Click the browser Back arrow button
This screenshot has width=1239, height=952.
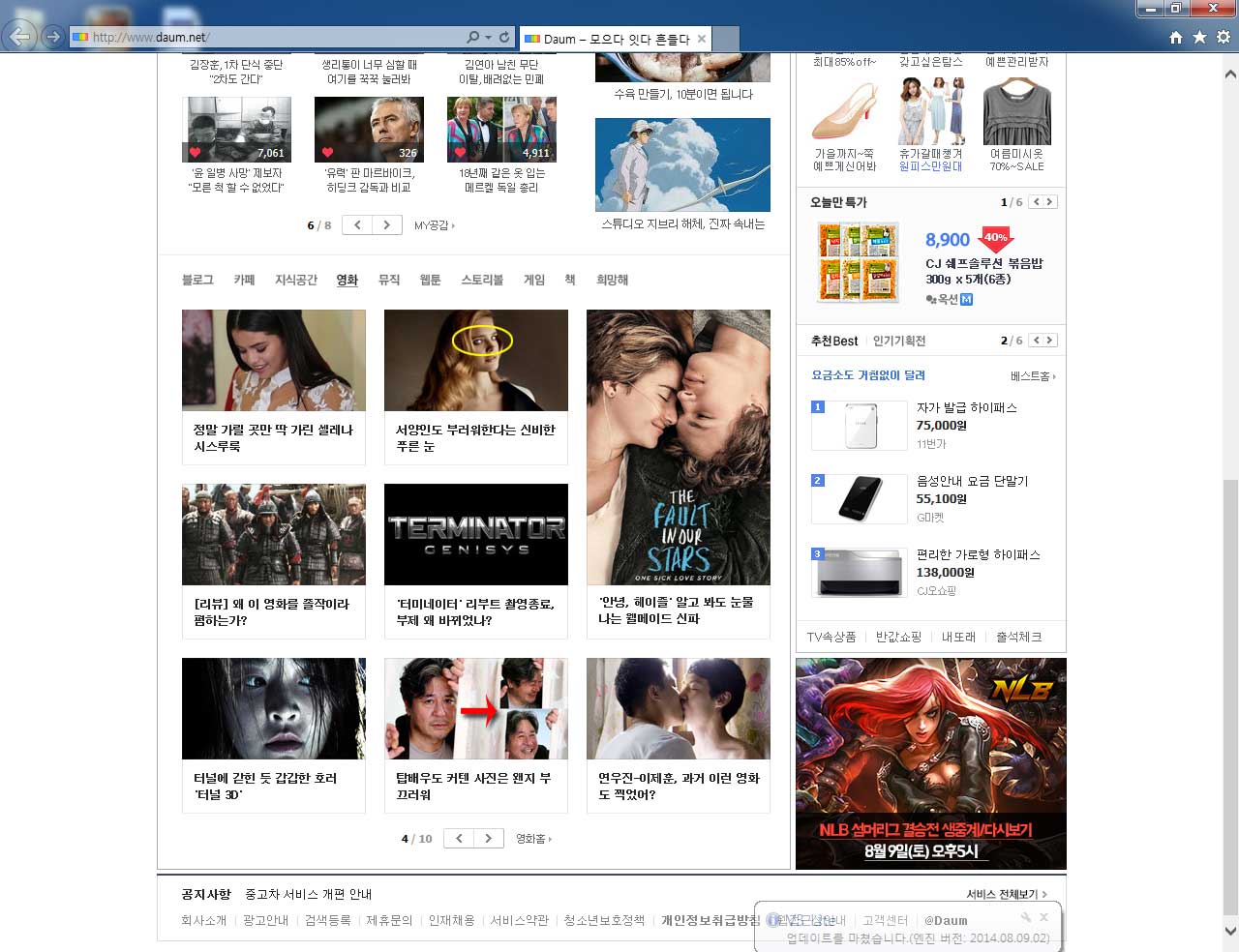(20, 37)
